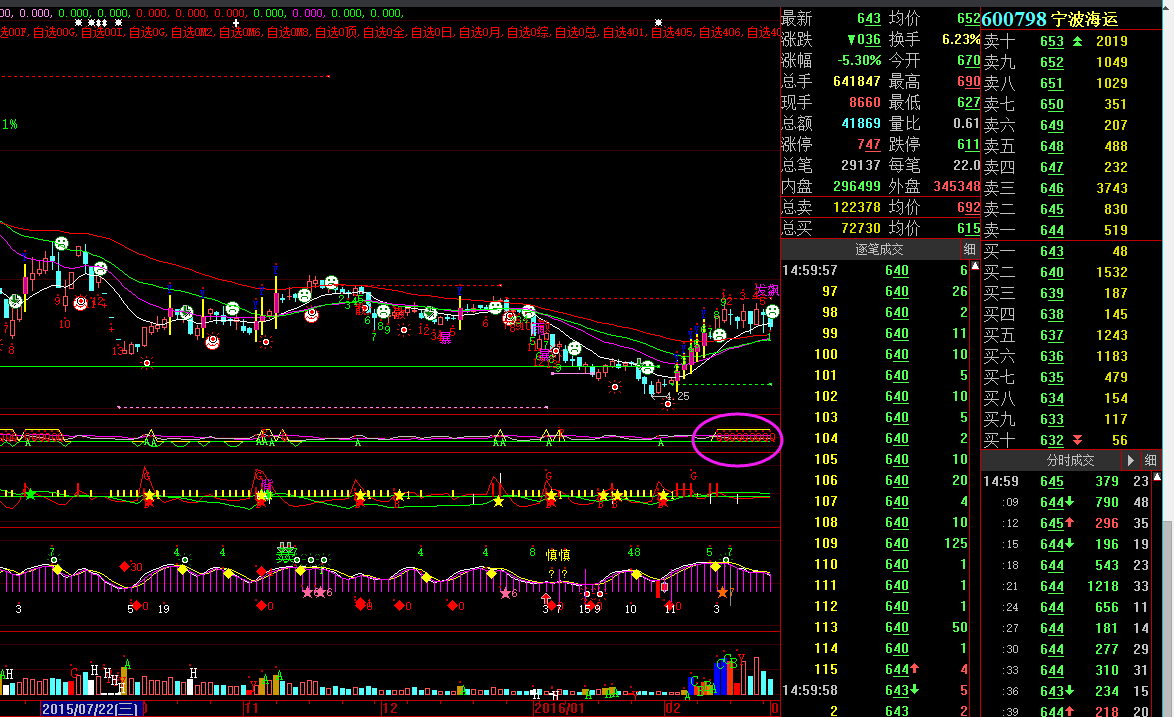The height and width of the screenshot is (717, 1174).
Task: Click the pink circled indicator signal area
Action: 737,440
